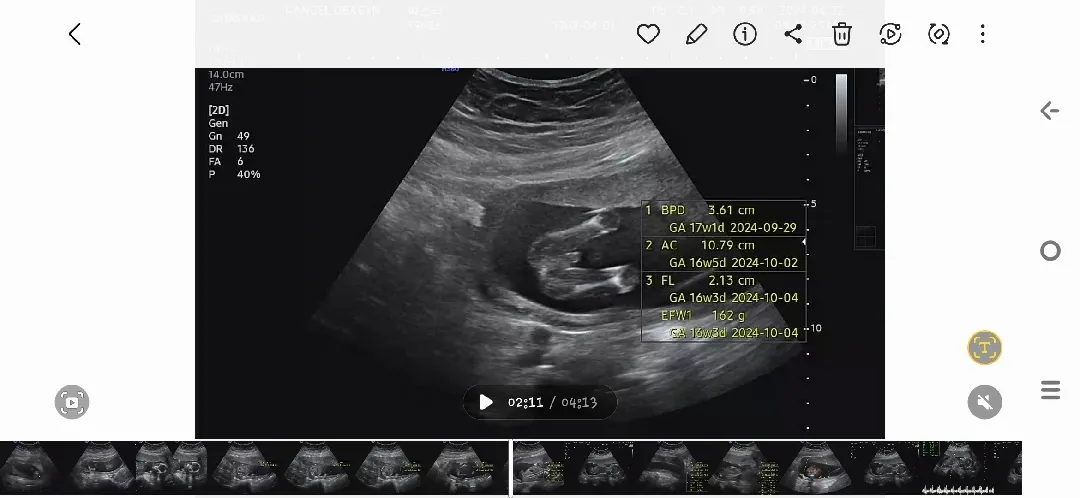This screenshot has width=1080, height=498.
Task: Mark the video as favorite with the heart
Action: (648, 34)
